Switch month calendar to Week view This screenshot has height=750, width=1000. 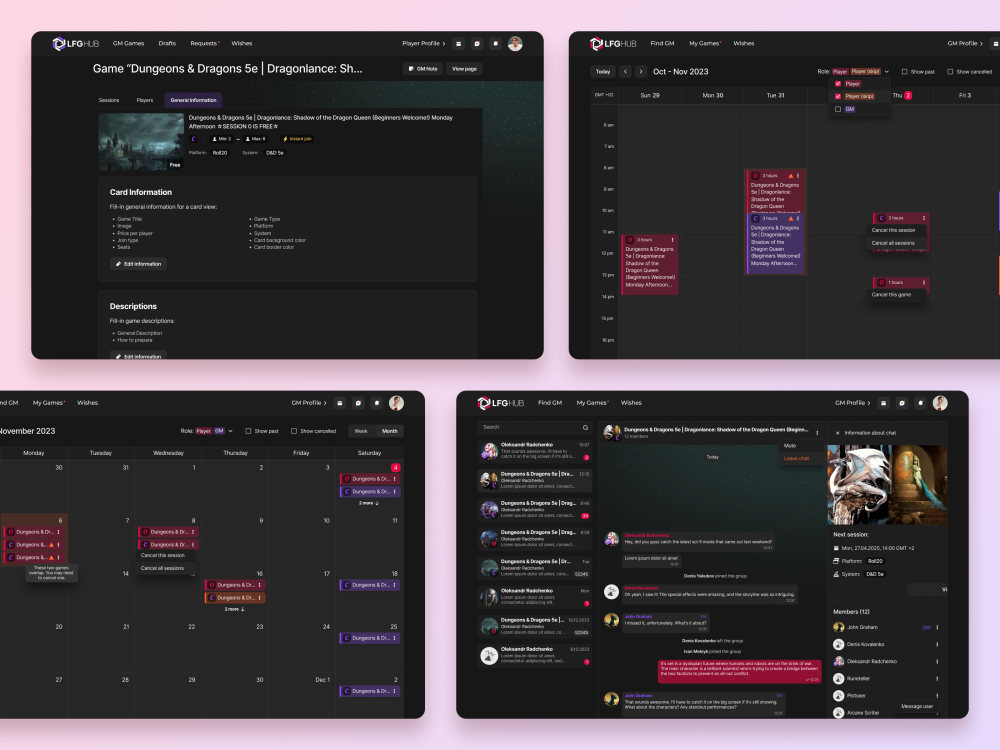[x=361, y=431]
